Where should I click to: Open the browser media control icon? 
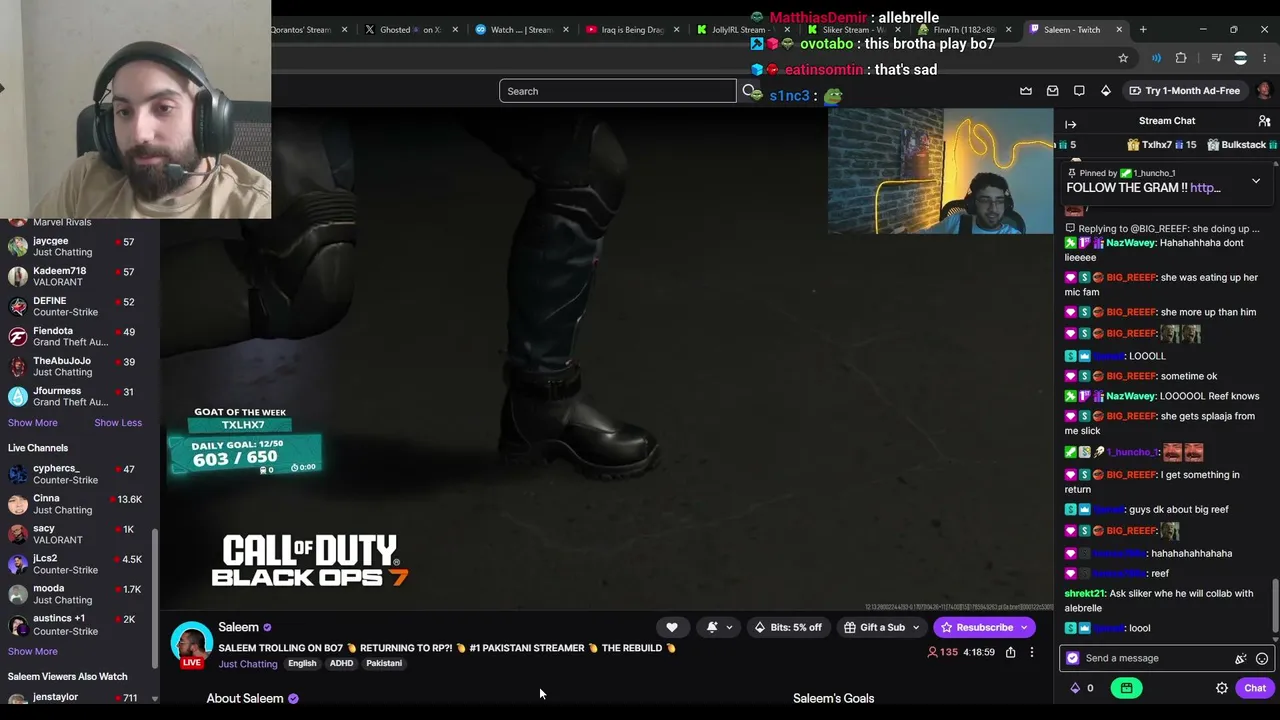[1216, 58]
